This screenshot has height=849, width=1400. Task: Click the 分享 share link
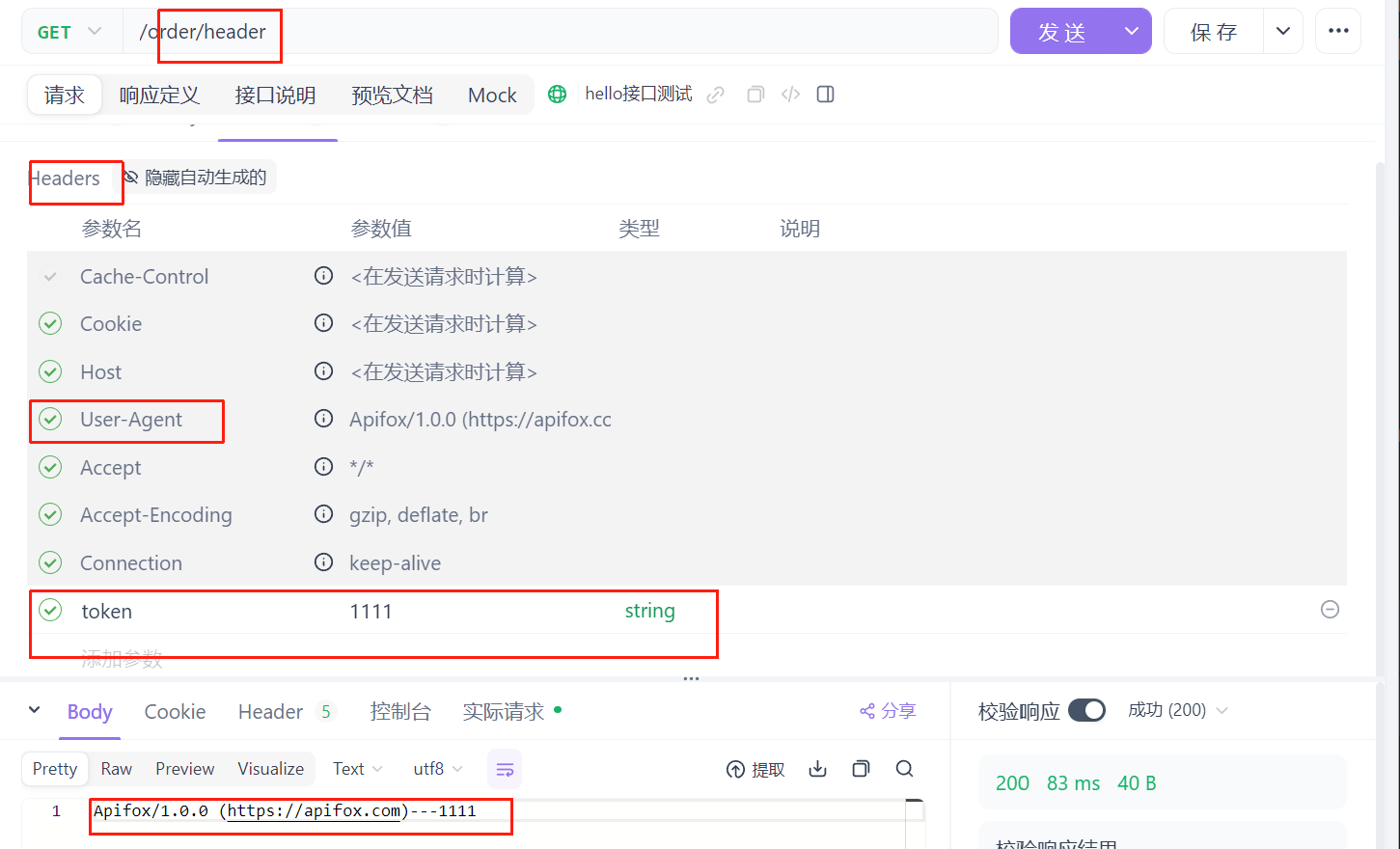pyautogui.click(x=888, y=711)
